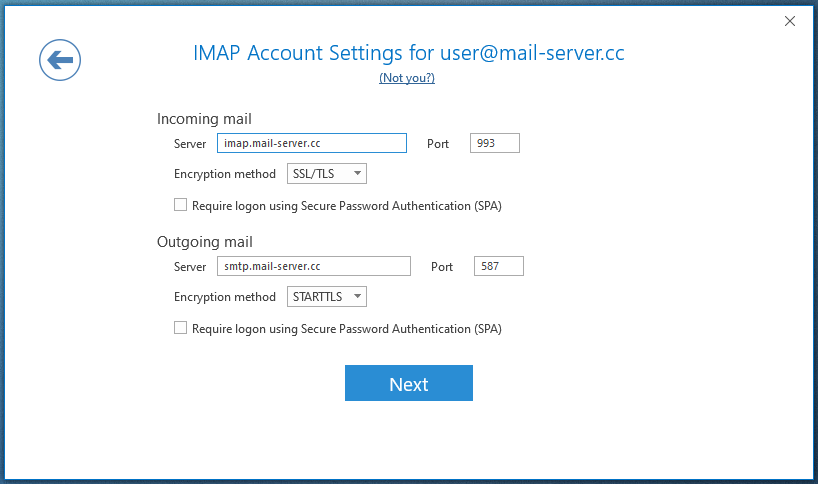Select the incoming port 993 field
The image size is (818, 484).
pyautogui.click(x=494, y=143)
